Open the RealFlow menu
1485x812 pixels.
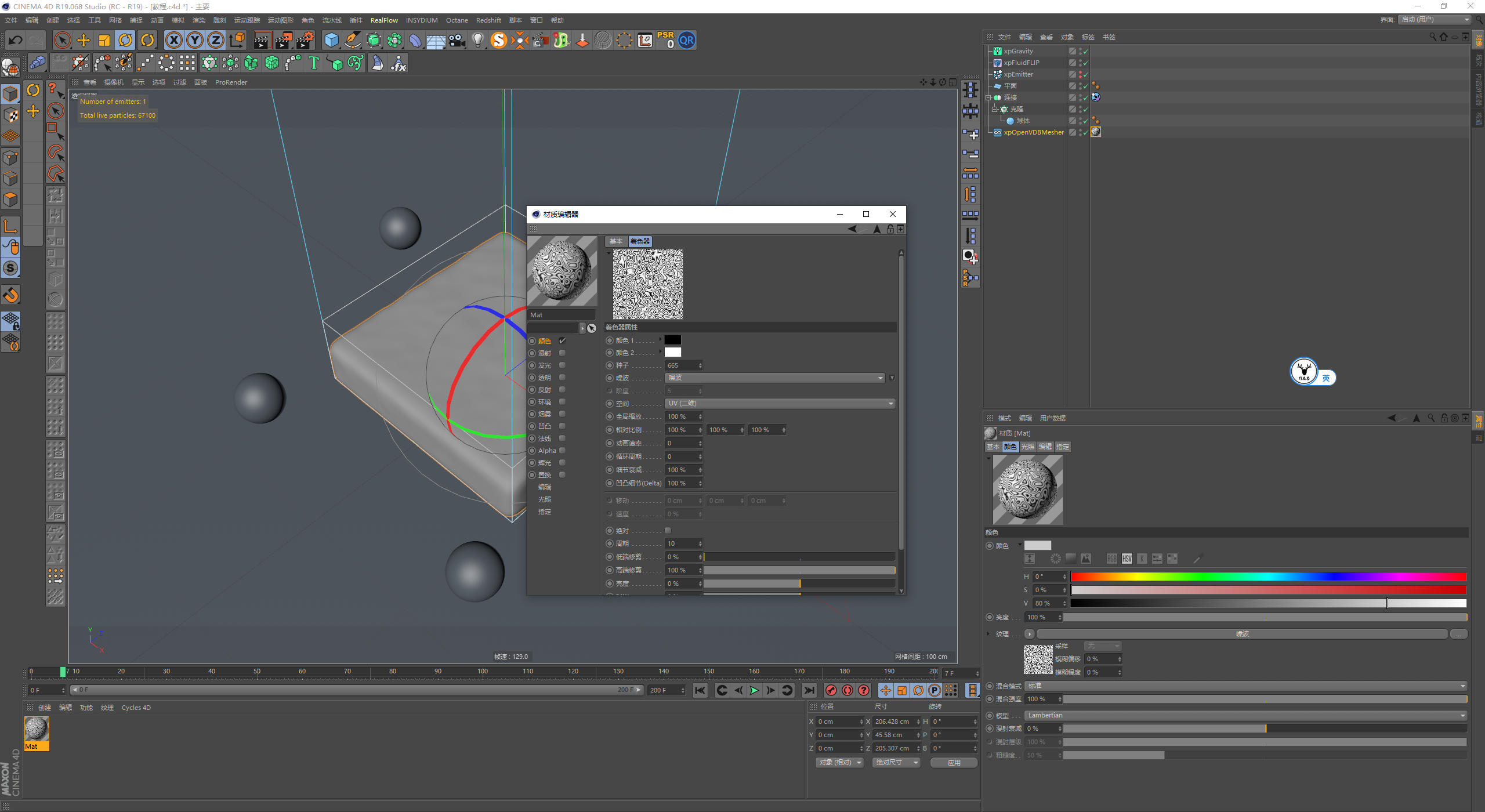[x=384, y=20]
